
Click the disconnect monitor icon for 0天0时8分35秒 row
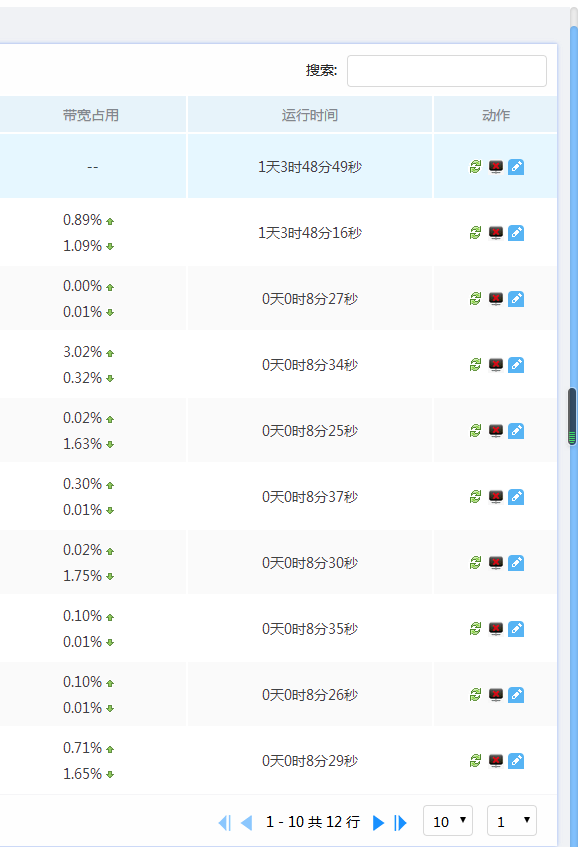pos(496,628)
